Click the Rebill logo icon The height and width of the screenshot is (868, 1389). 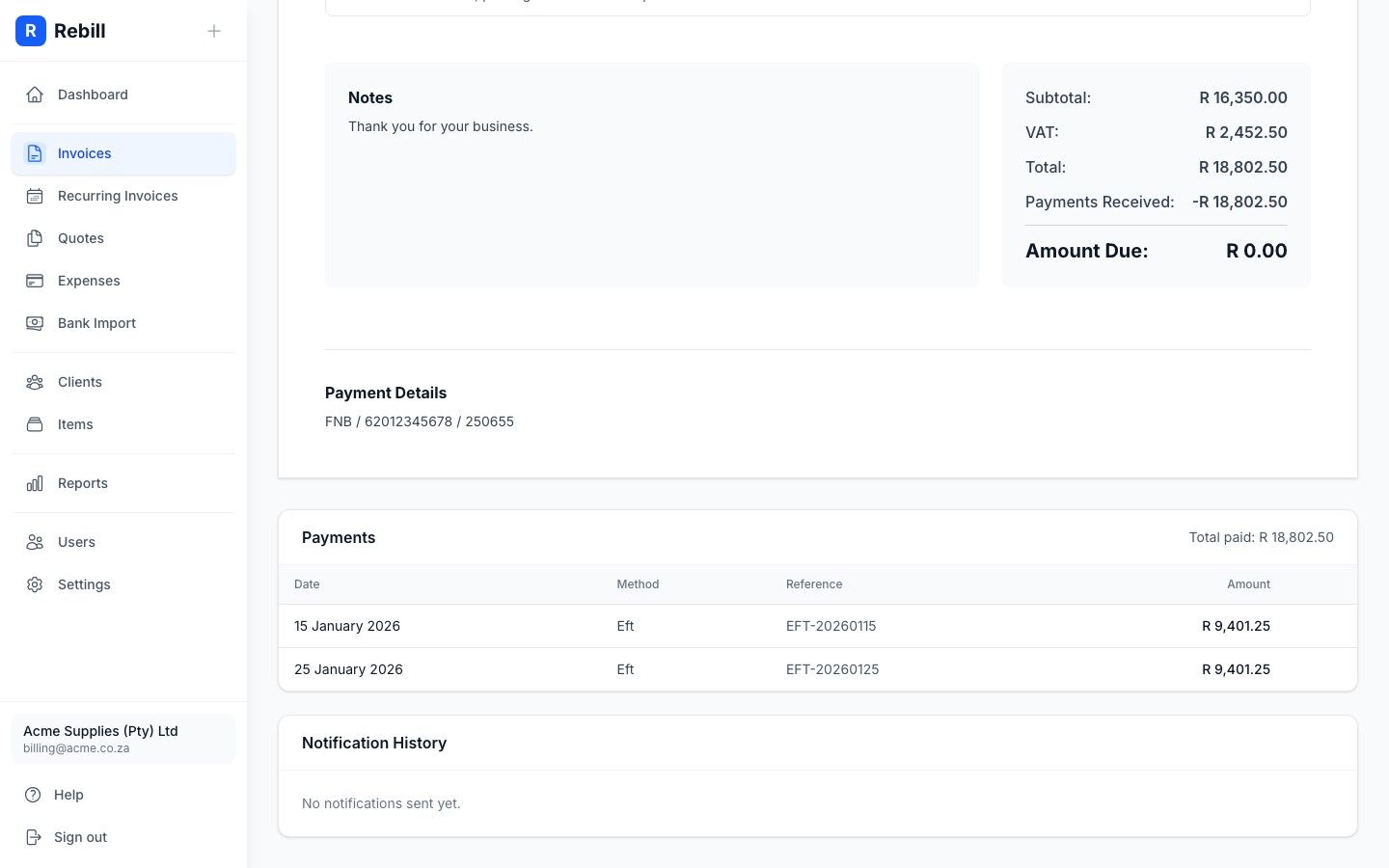pos(31,31)
